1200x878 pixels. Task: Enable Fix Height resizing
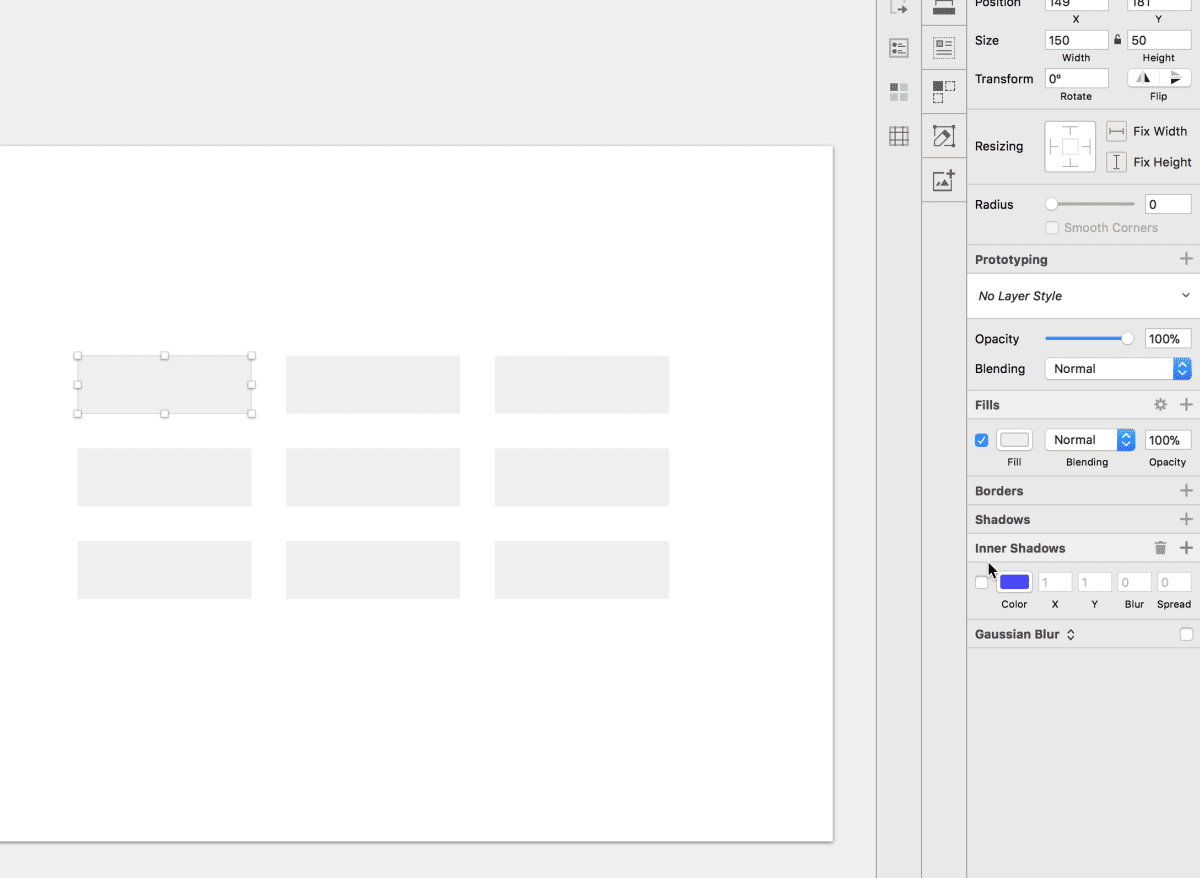(1116, 162)
